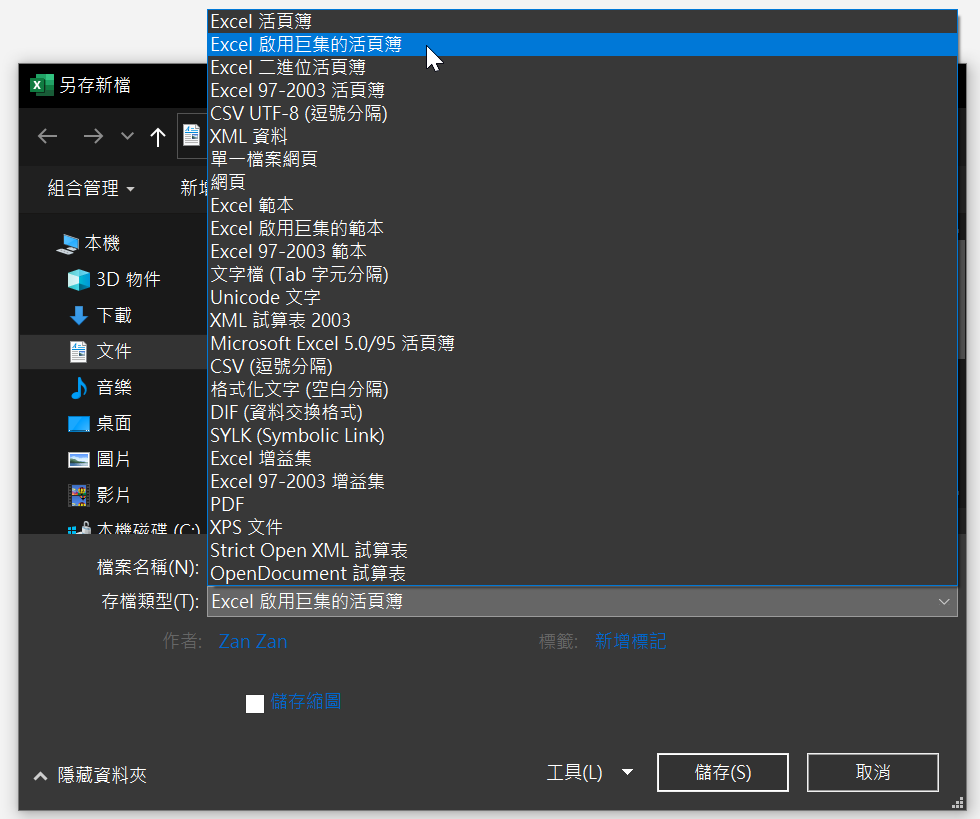Choose 單一檔案網頁 format
980x819 pixels.
click(x=582, y=159)
